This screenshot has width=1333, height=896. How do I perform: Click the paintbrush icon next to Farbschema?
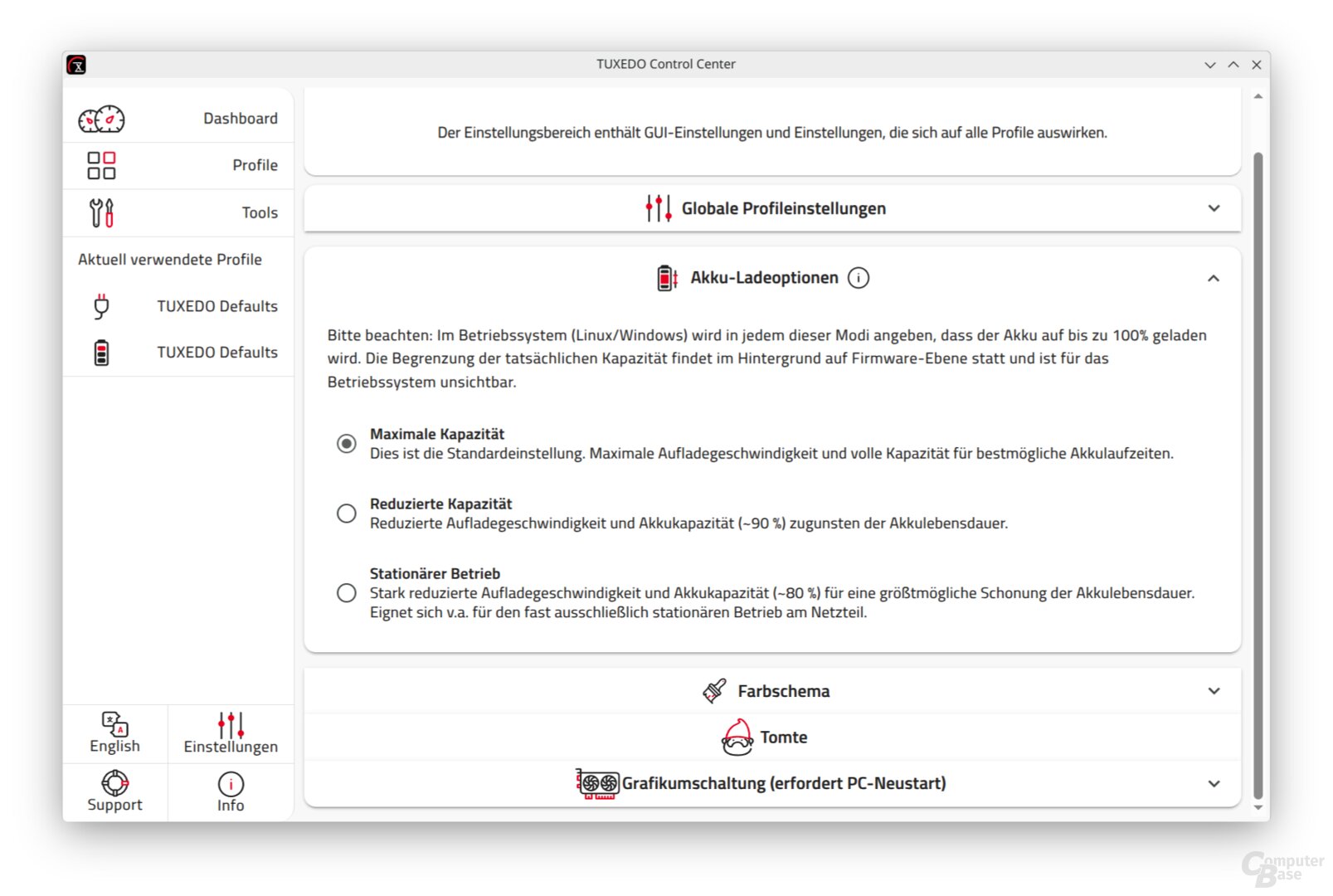click(714, 690)
